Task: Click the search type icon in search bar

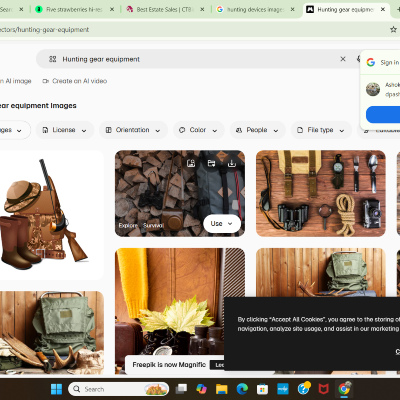Action: 53,59
